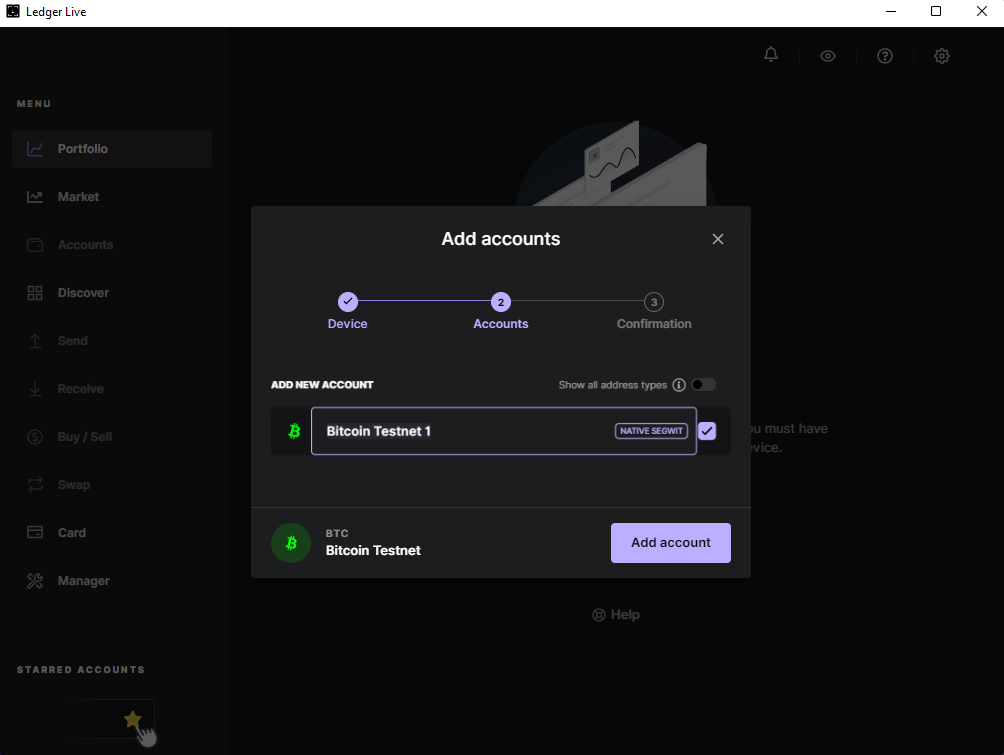Enable the Show all address types switch
The height and width of the screenshot is (755, 1004).
[x=703, y=385]
